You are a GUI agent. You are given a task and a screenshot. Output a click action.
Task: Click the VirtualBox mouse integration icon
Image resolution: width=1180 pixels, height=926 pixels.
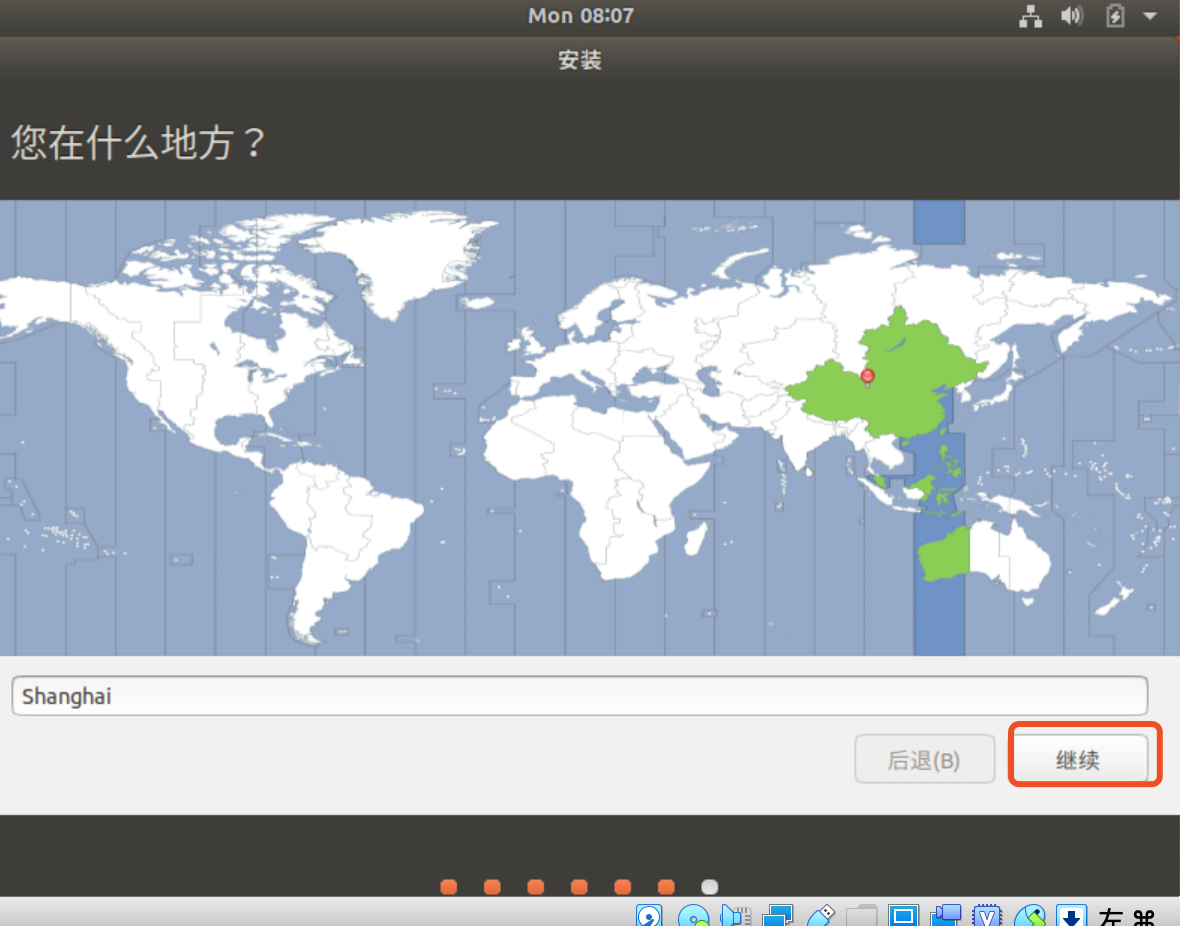tap(1029, 915)
